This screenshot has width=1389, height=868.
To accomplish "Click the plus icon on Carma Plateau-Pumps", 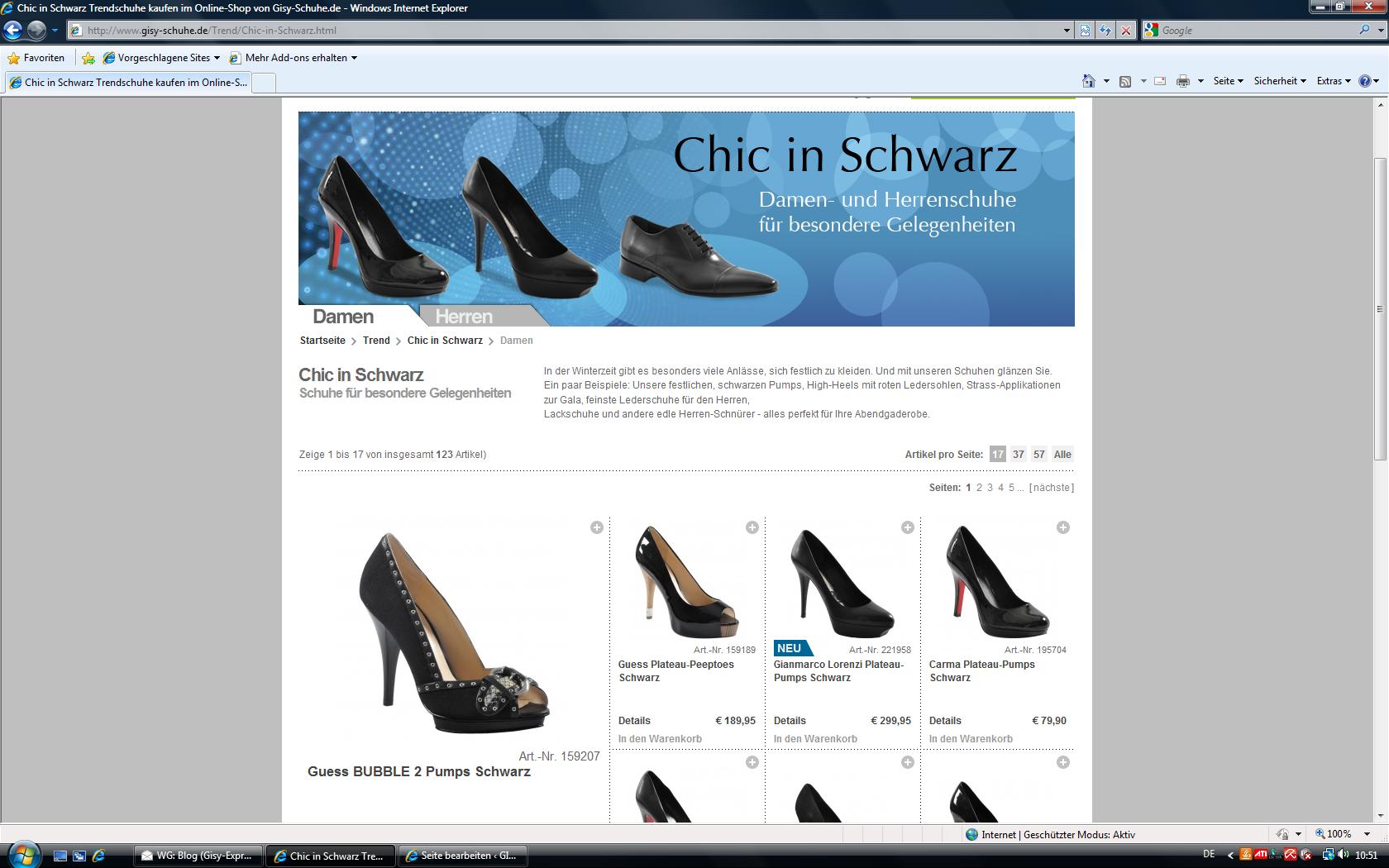I will click(x=1063, y=527).
